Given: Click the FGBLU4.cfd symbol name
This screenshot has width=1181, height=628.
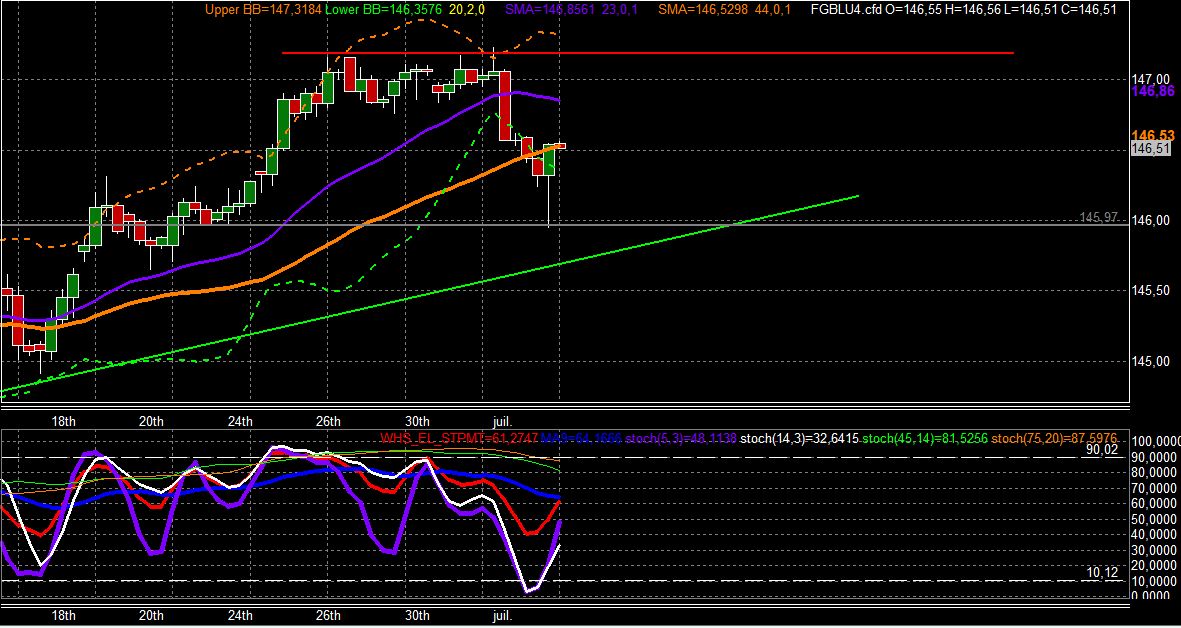Looking at the screenshot, I should pyautogui.click(x=847, y=9).
